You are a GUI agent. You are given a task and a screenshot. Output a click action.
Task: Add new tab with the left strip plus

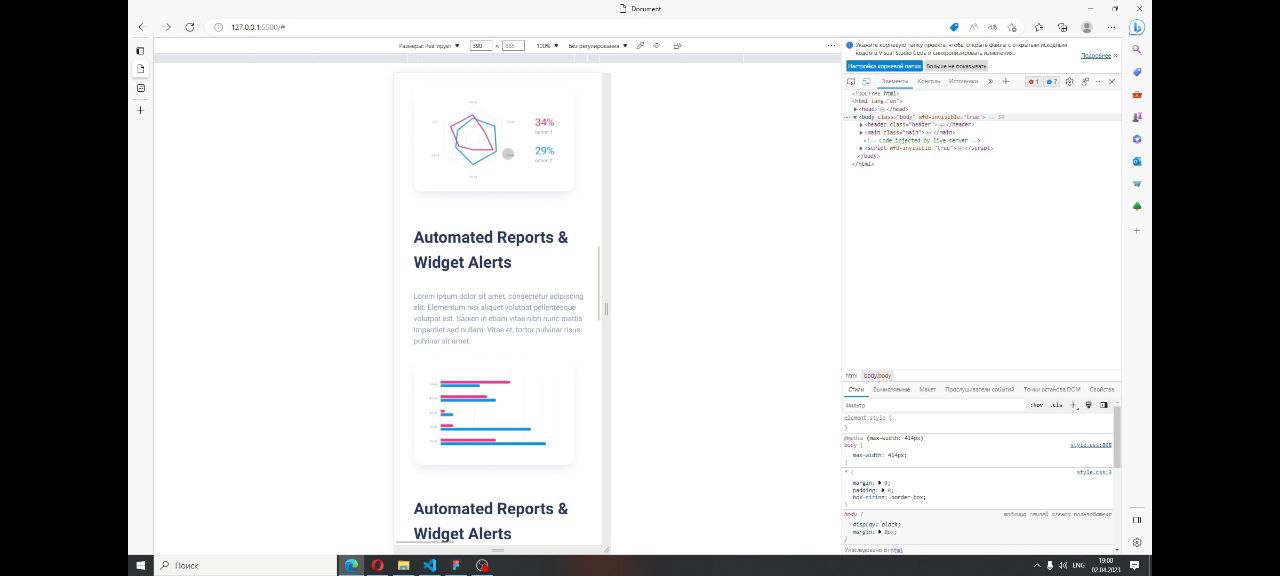(x=140, y=110)
